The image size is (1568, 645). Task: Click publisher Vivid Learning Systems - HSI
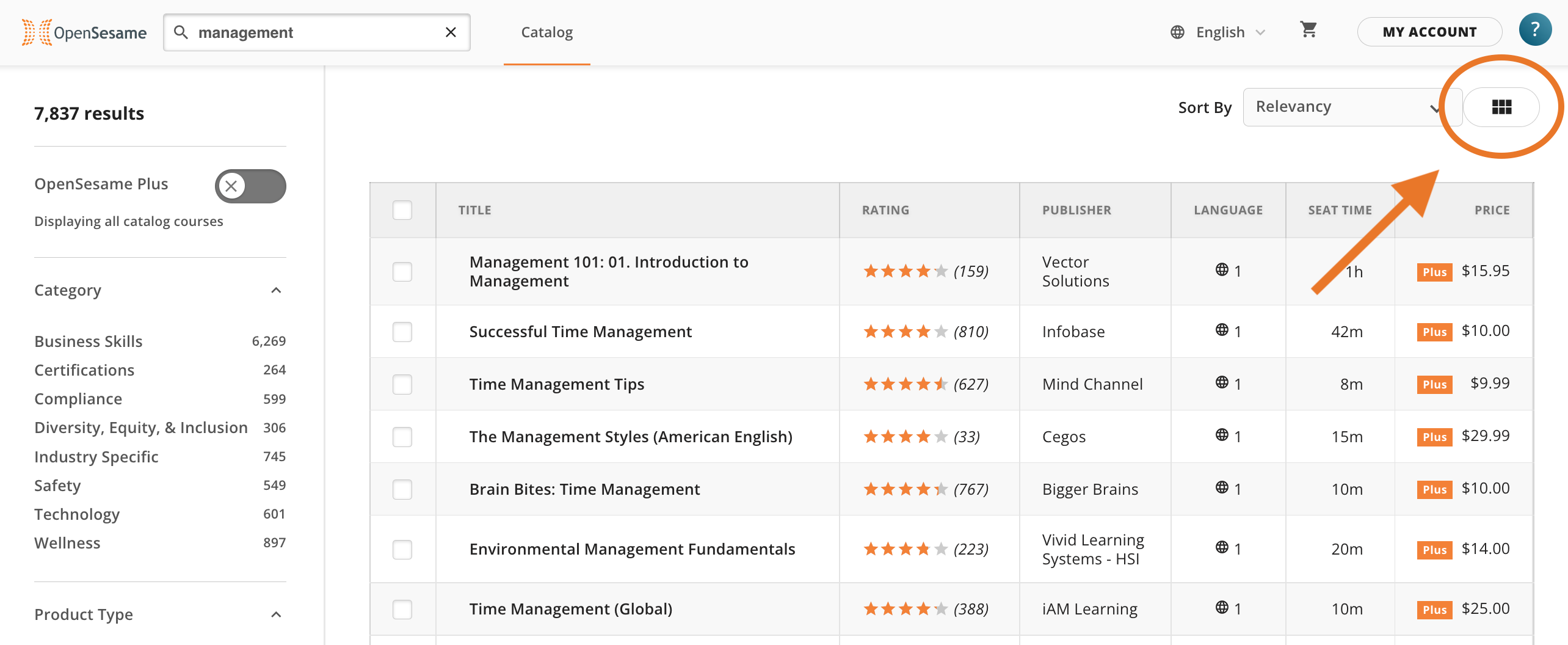coord(1093,549)
